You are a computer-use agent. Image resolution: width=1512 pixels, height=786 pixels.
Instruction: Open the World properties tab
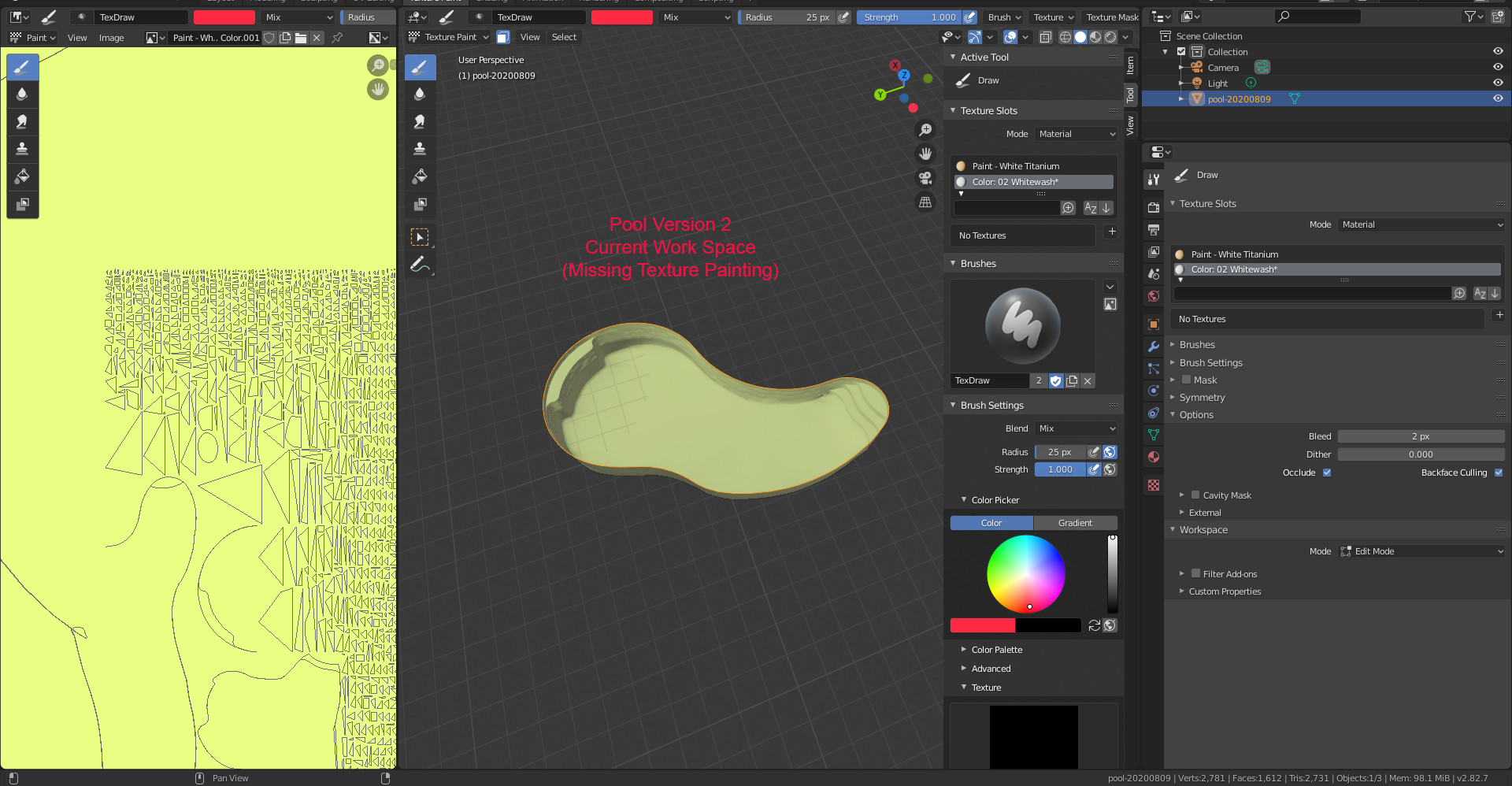(x=1153, y=297)
